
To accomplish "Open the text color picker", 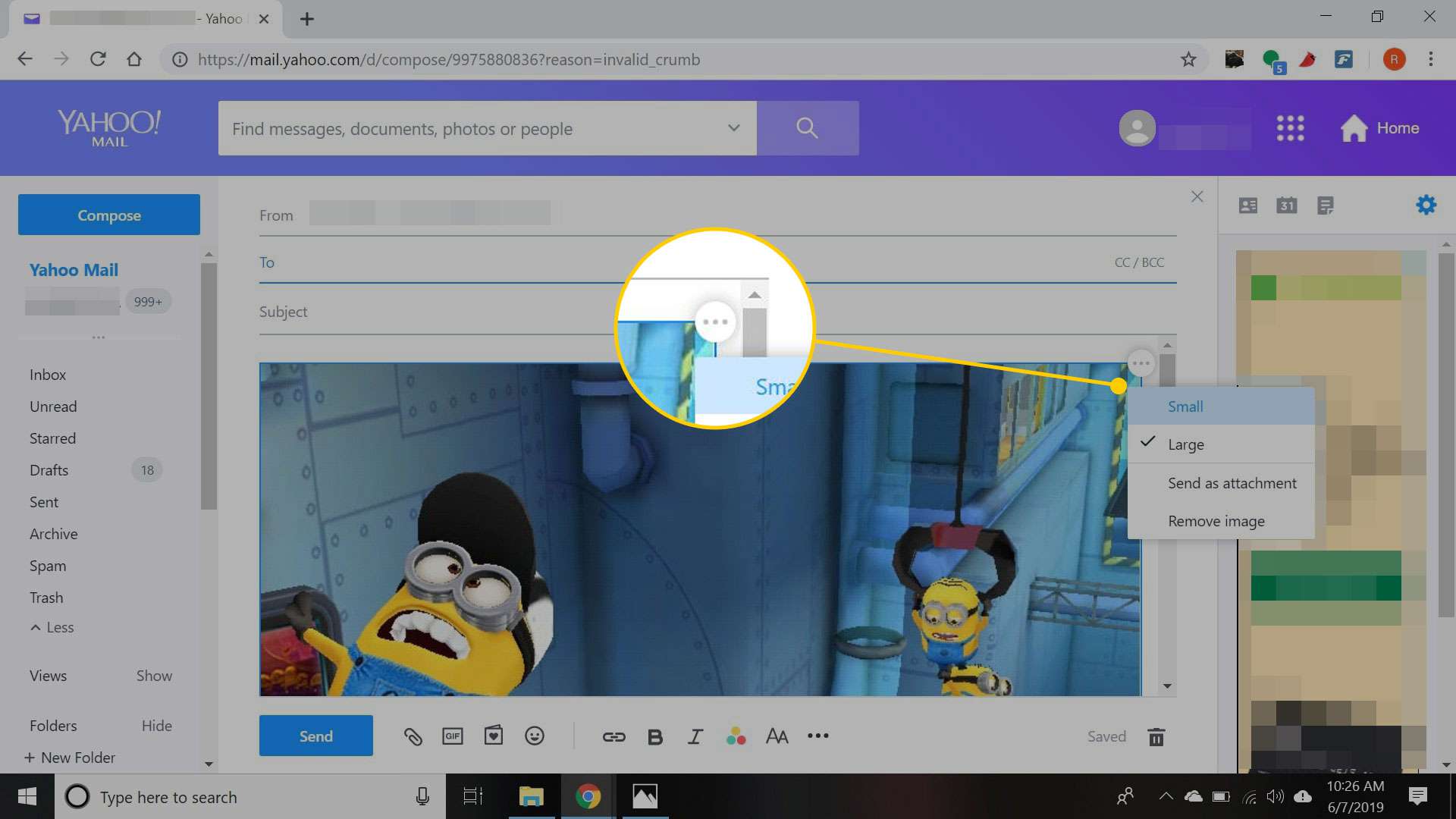I will [x=736, y=736].
